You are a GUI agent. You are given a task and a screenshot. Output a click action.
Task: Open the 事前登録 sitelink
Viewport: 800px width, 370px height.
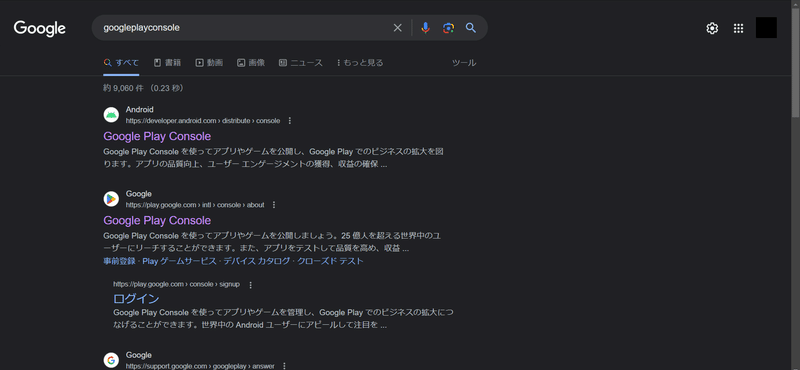coord(119,261)
